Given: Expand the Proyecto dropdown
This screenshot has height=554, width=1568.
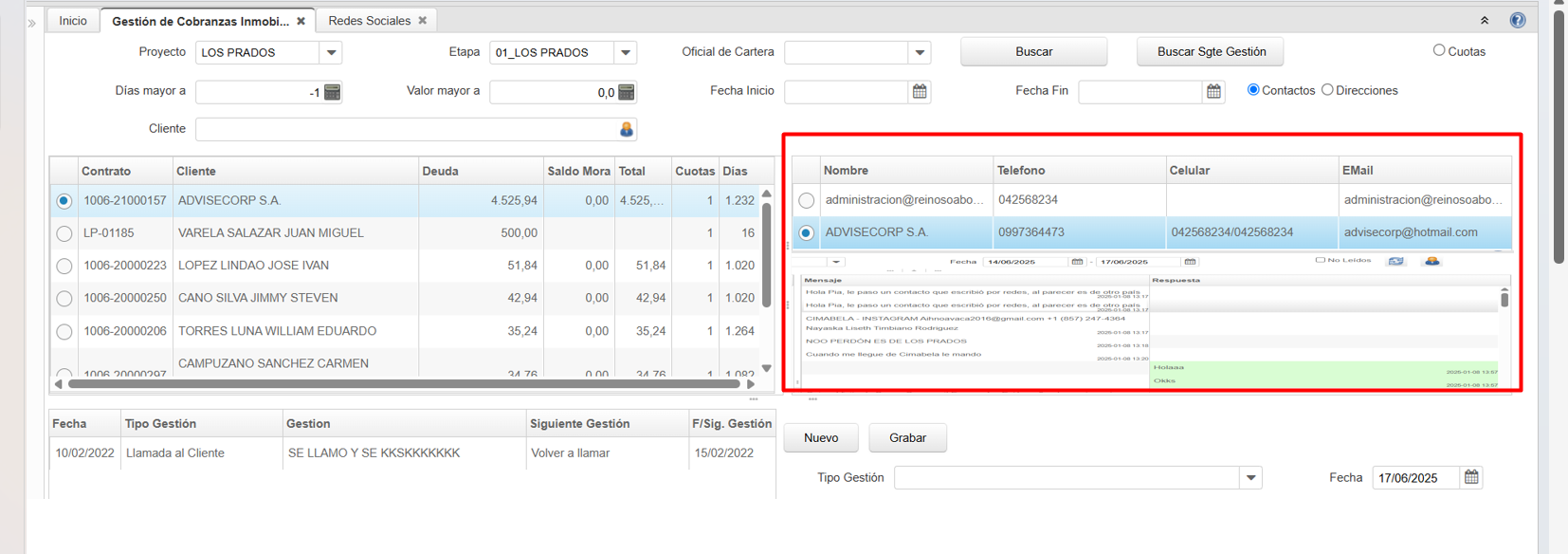Looking at the screenshot, I should [331, 53].
